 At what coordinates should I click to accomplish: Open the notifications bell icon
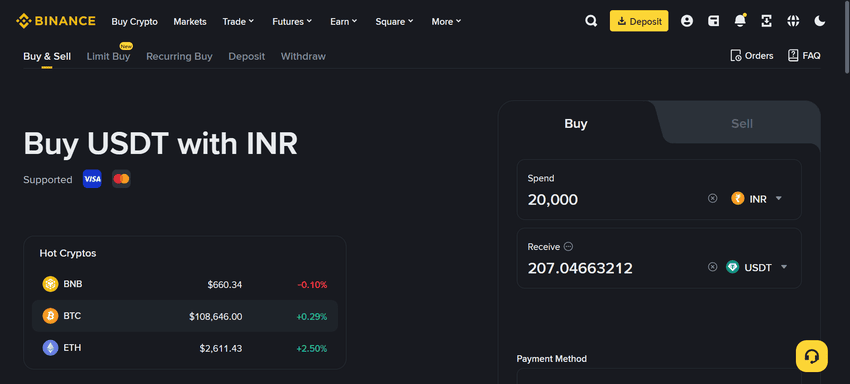[740, 21]
